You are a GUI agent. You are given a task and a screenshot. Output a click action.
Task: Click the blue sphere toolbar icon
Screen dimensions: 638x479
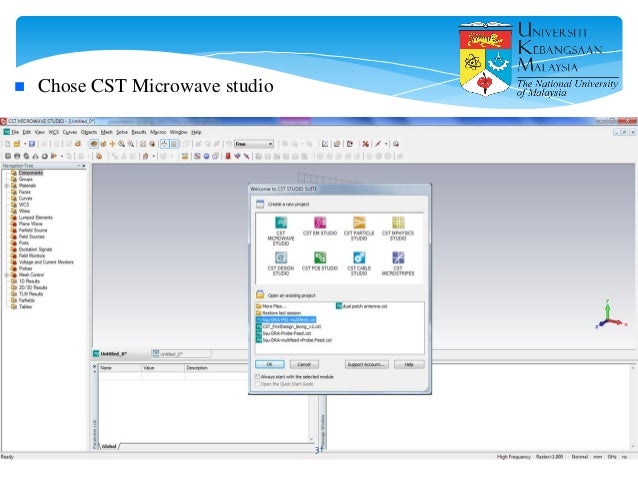pyautogui.click(x=206, y=156)
